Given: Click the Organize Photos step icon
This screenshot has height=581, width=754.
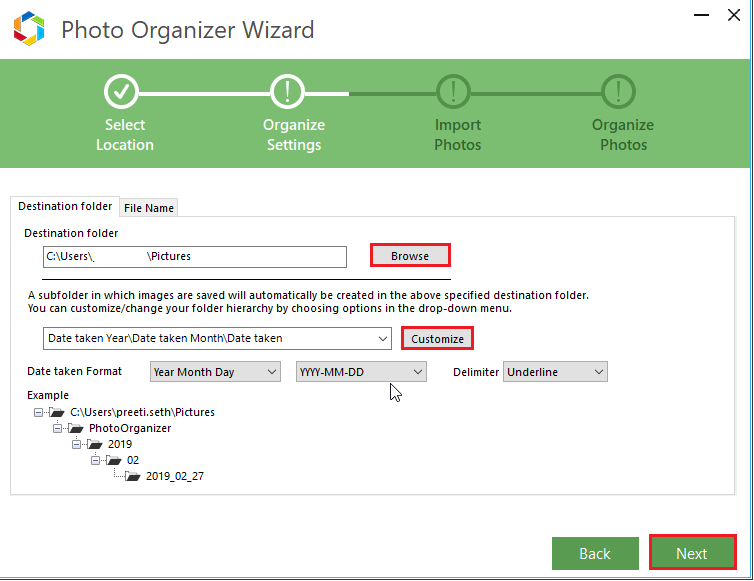Looking at the screenshot, I should pyautogui.click(x=620, y=91).
